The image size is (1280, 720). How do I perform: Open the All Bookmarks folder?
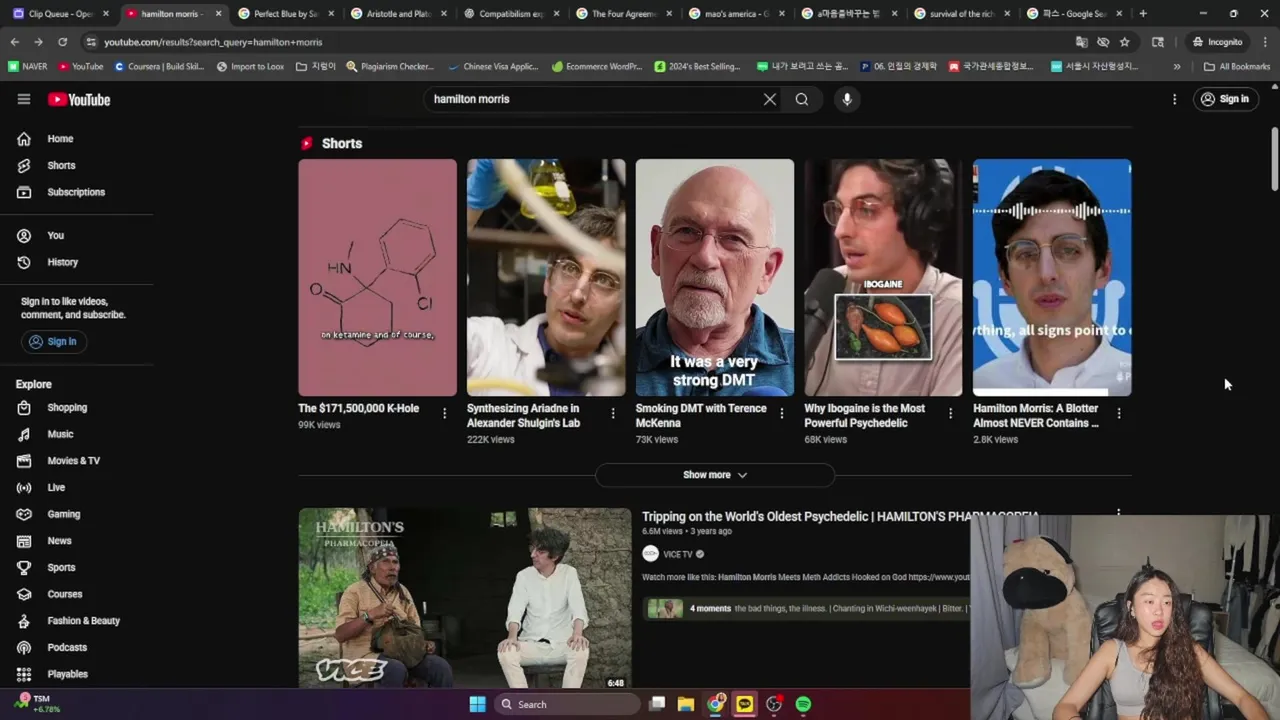coord(1237,66)
